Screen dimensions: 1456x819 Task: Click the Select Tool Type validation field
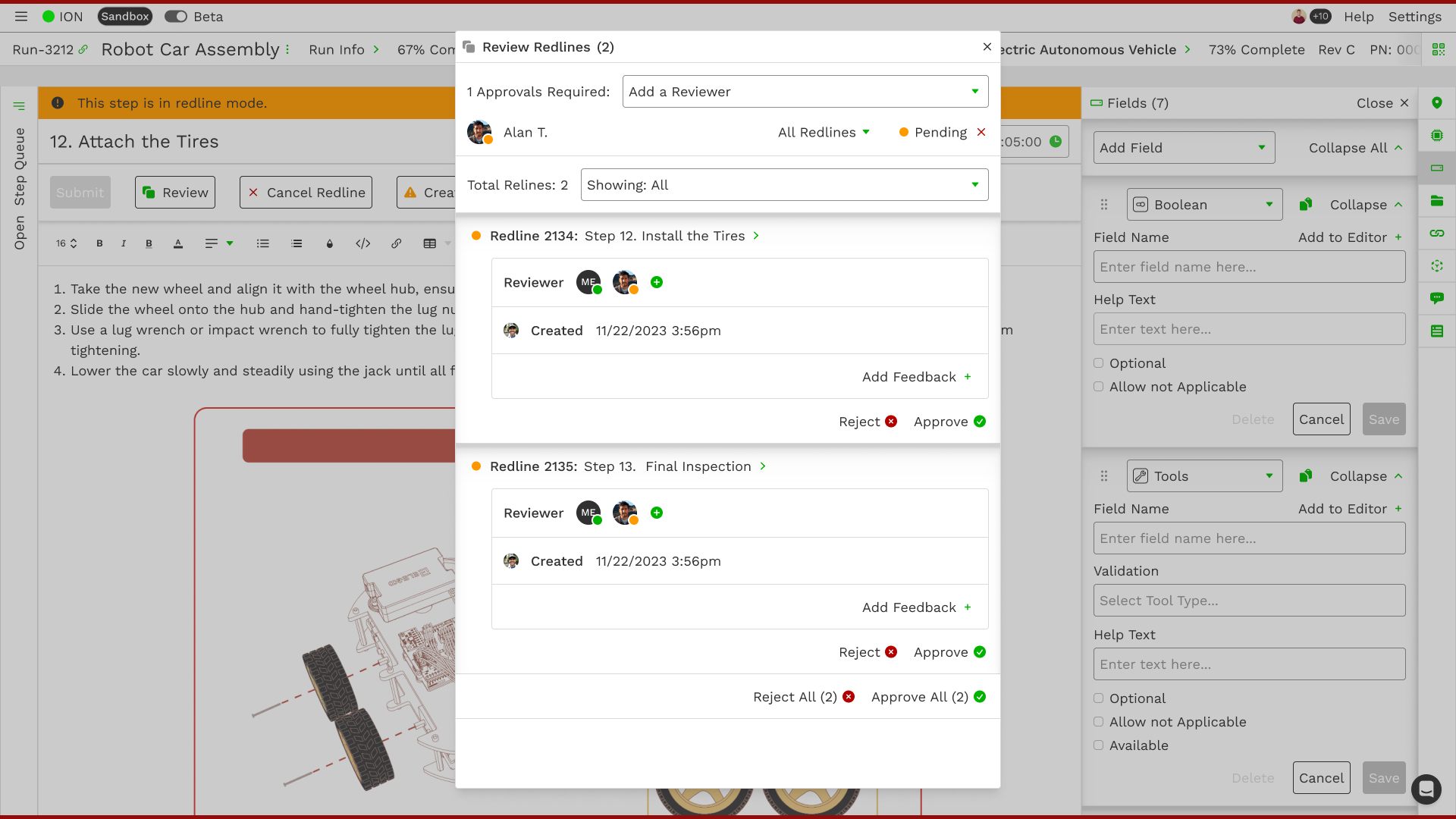point(1249,601)
